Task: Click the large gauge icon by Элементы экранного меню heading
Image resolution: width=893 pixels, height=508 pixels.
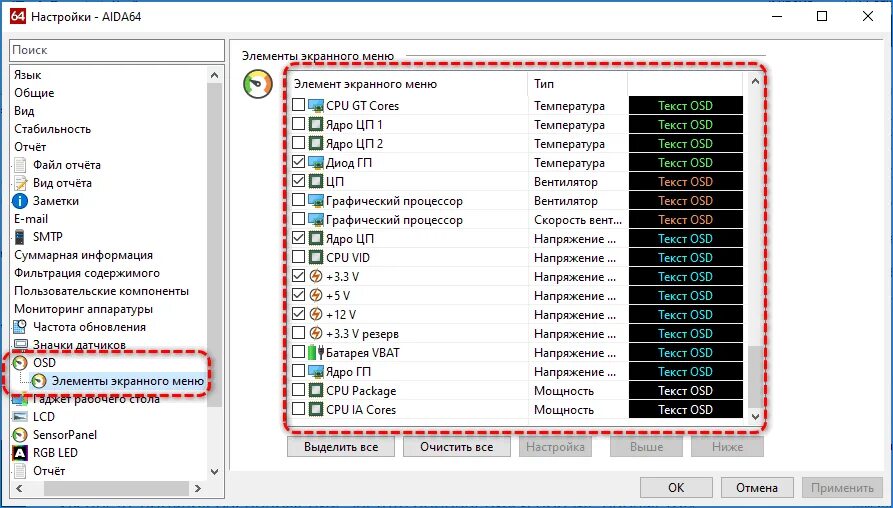Action: (x=258, y=84)
